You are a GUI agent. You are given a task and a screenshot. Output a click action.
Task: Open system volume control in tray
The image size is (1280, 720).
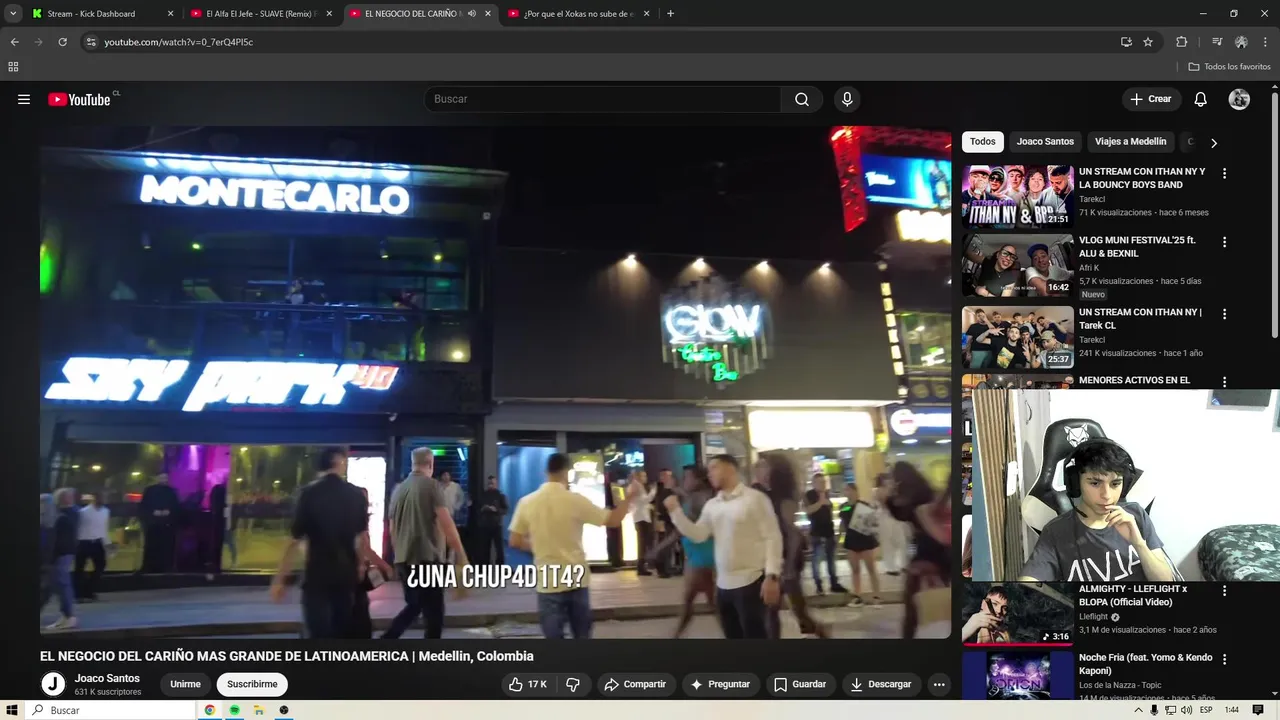[1186, 710]
